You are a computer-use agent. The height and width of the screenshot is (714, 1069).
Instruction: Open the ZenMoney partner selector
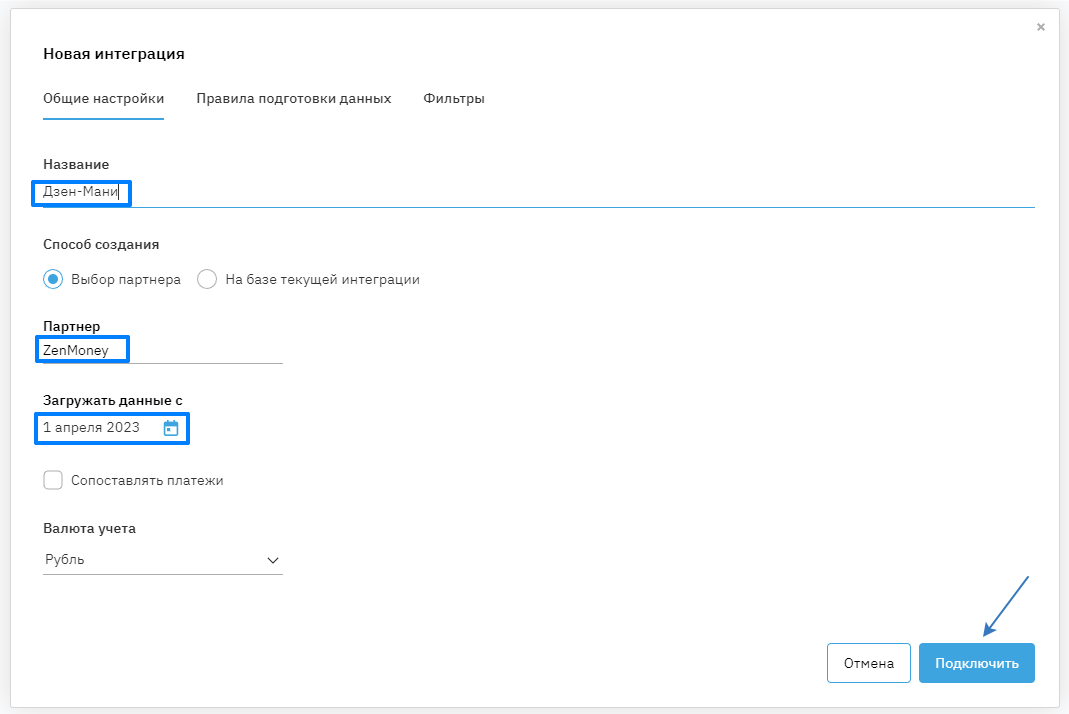click(x=162, y=350)
